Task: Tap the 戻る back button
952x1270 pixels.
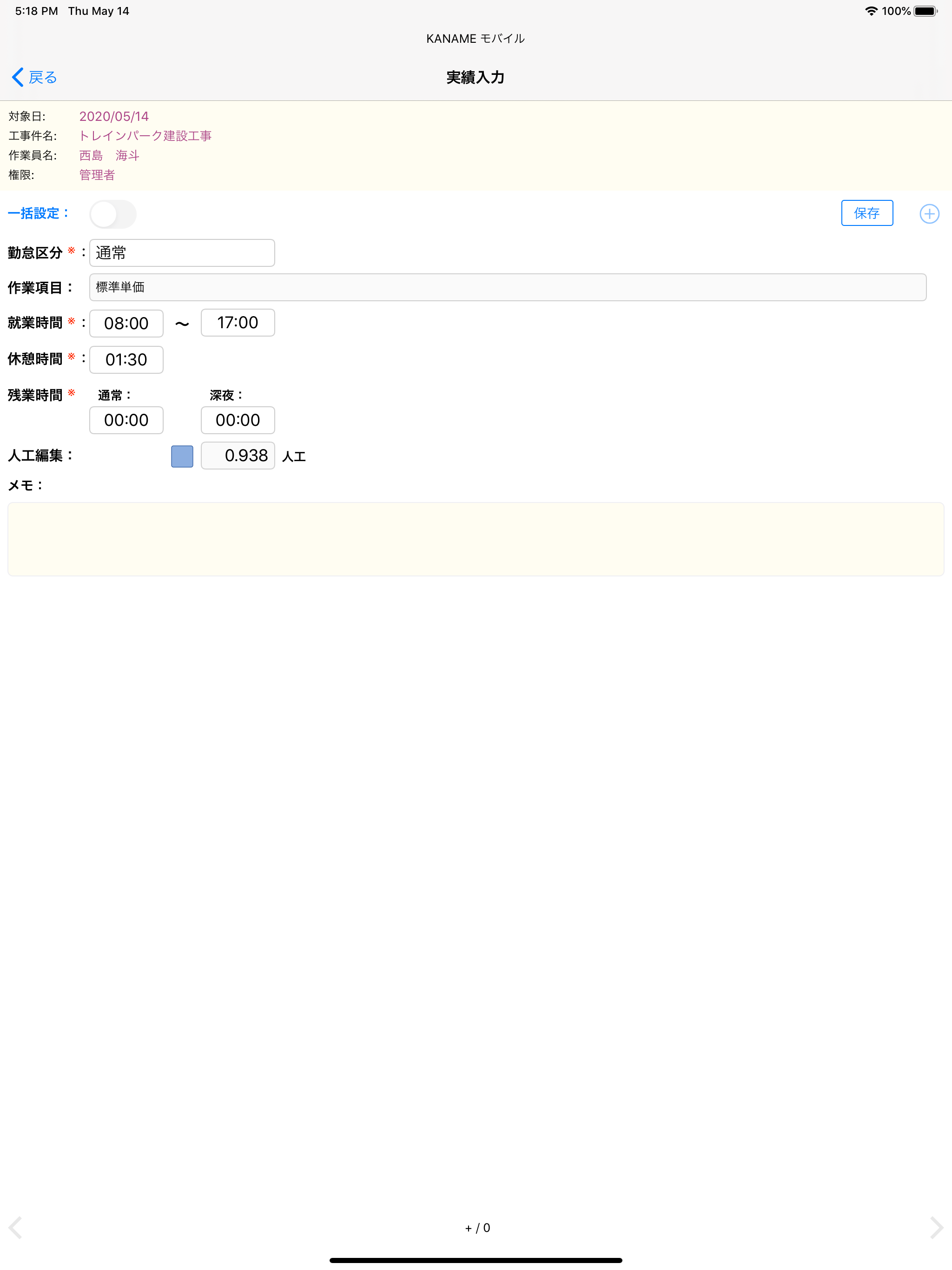Action: [34, 77]
